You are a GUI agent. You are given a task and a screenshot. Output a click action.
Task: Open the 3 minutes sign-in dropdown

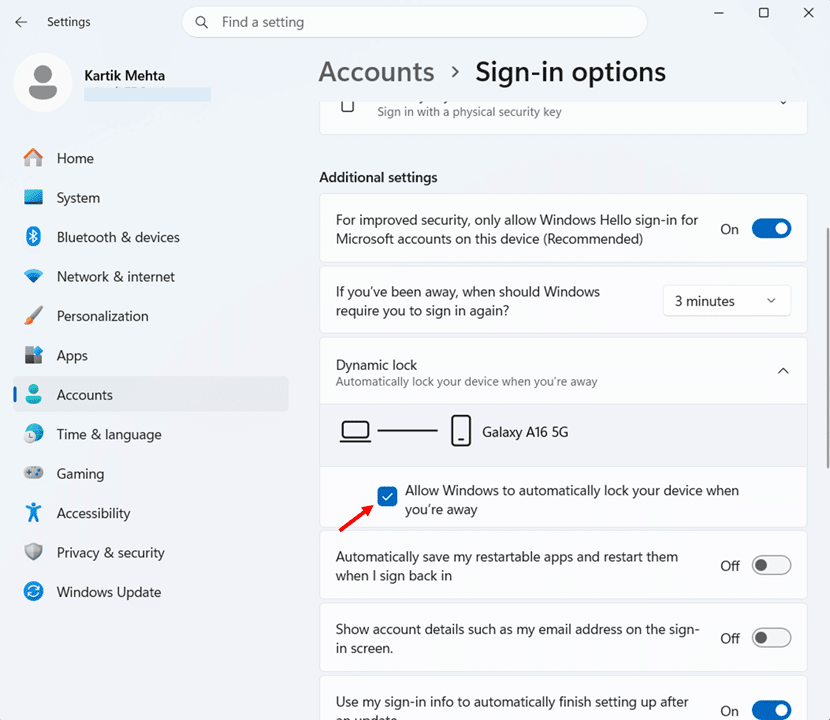pos(727,301)
